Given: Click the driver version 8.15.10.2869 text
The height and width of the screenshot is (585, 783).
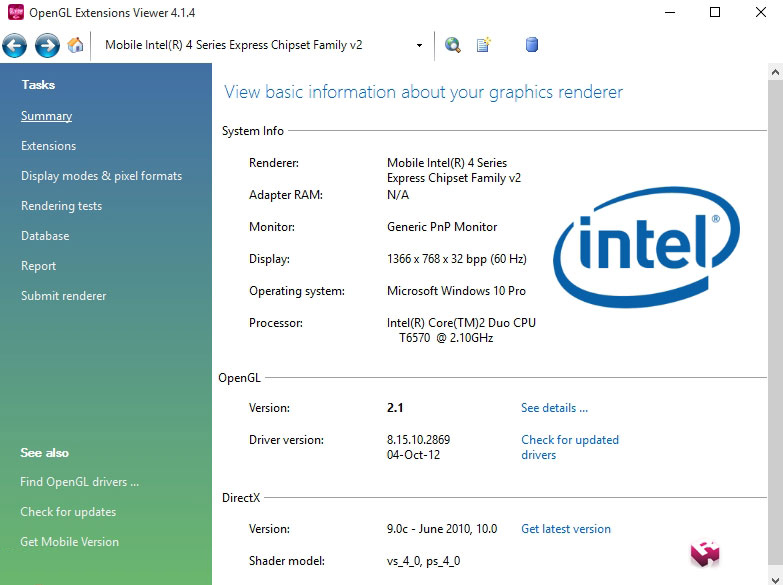Looking at the screenshot, I should pos(418,440).
